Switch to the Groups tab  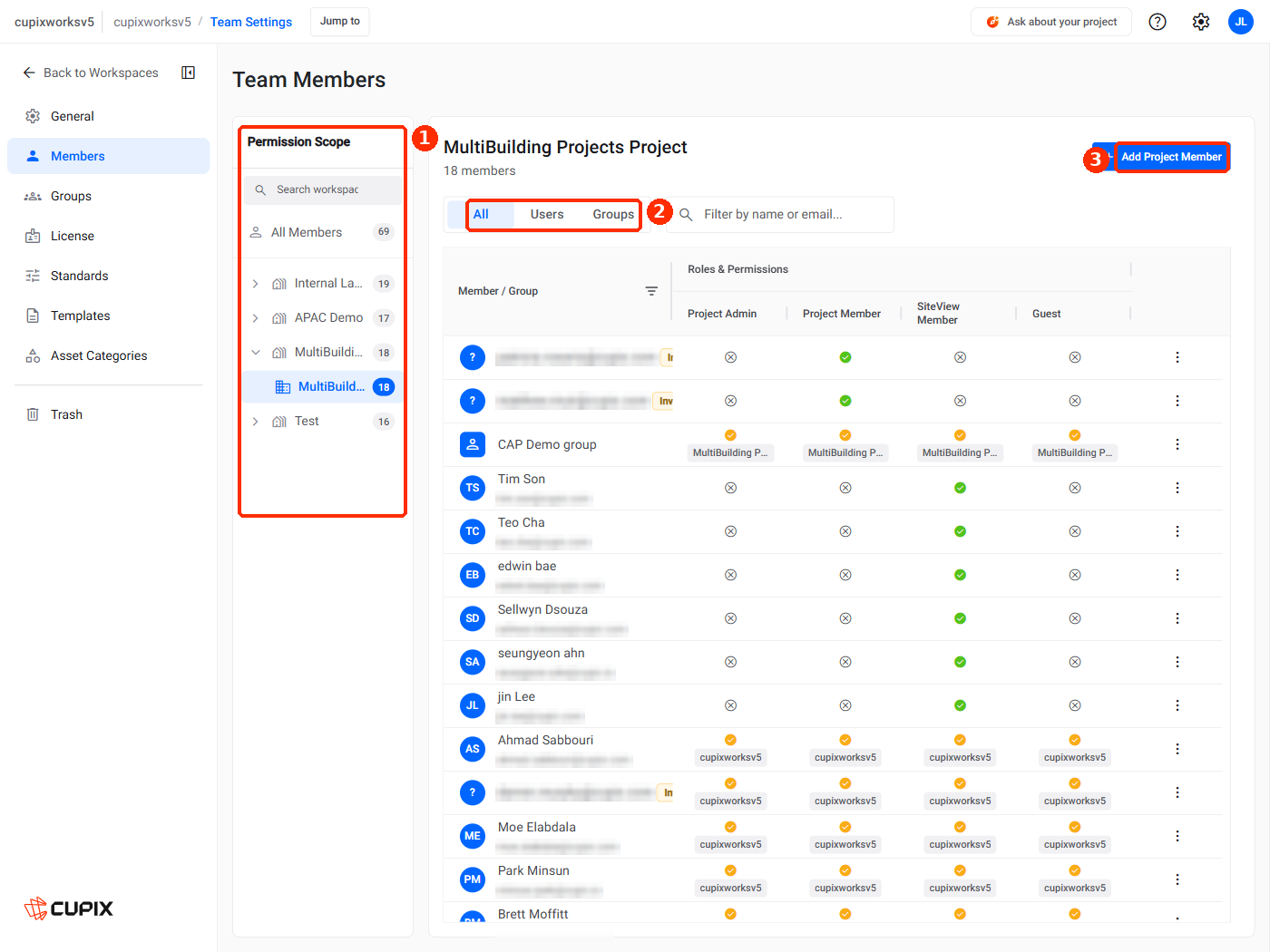613,215
